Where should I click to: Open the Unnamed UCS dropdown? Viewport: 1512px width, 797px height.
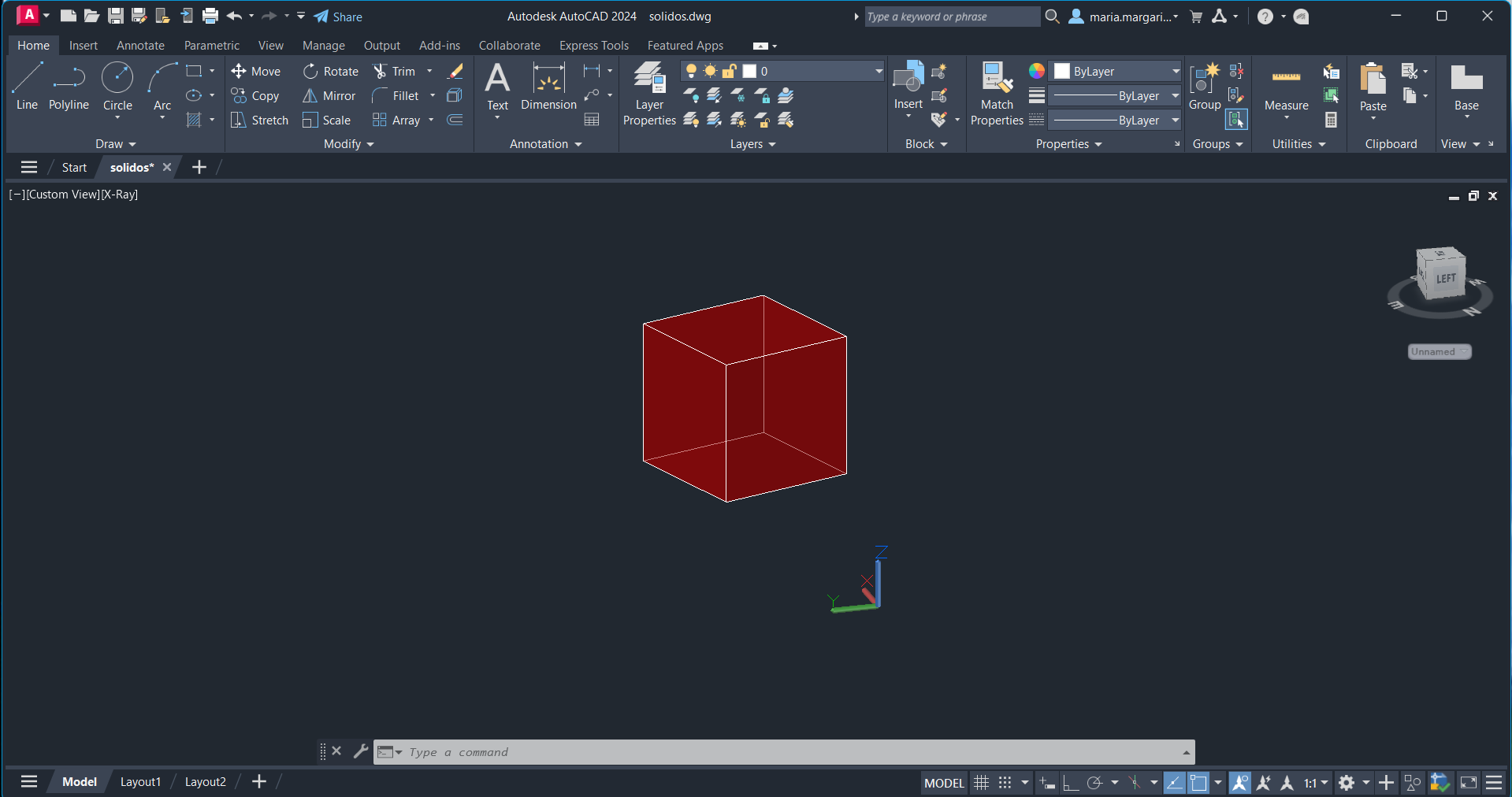[1440, 352]
